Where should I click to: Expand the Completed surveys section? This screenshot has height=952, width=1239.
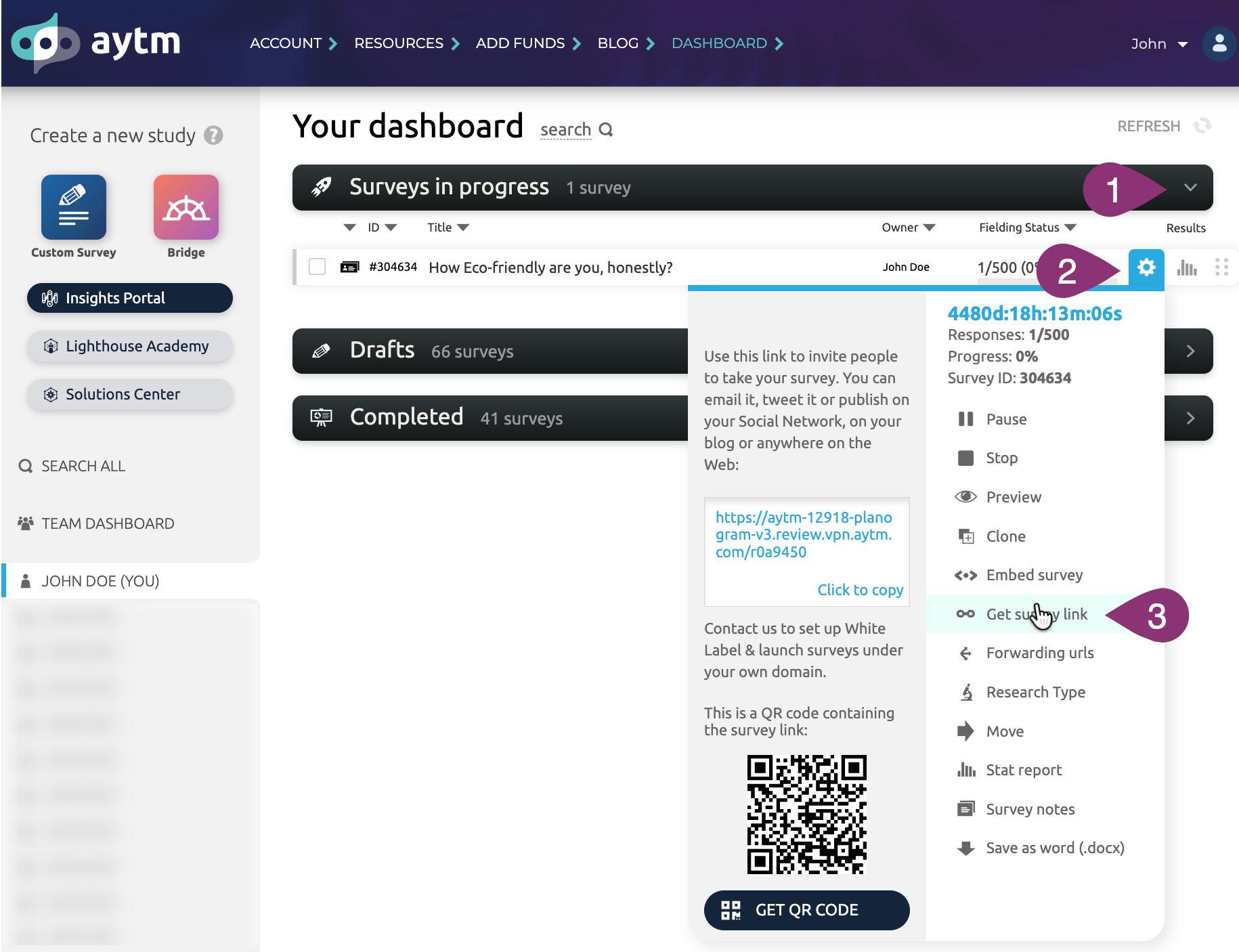tap(1190, 418)
